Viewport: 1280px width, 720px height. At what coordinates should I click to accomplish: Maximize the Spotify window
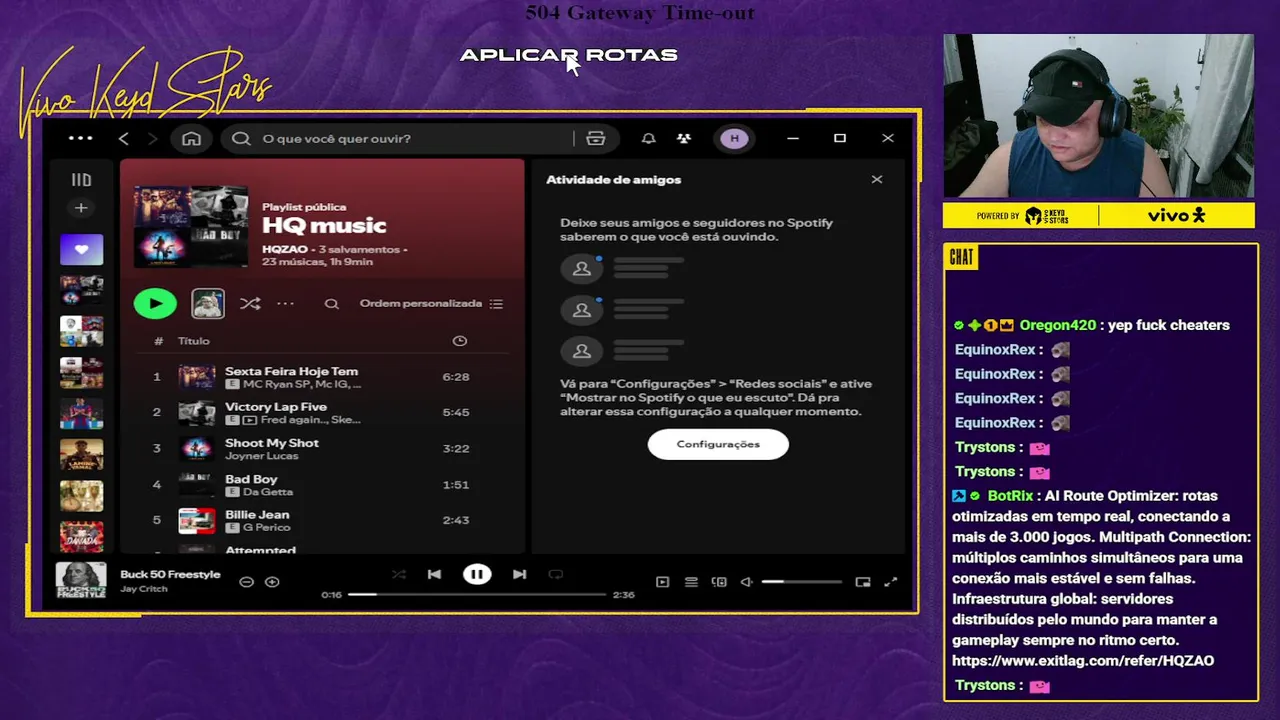(x=840, y=138)
